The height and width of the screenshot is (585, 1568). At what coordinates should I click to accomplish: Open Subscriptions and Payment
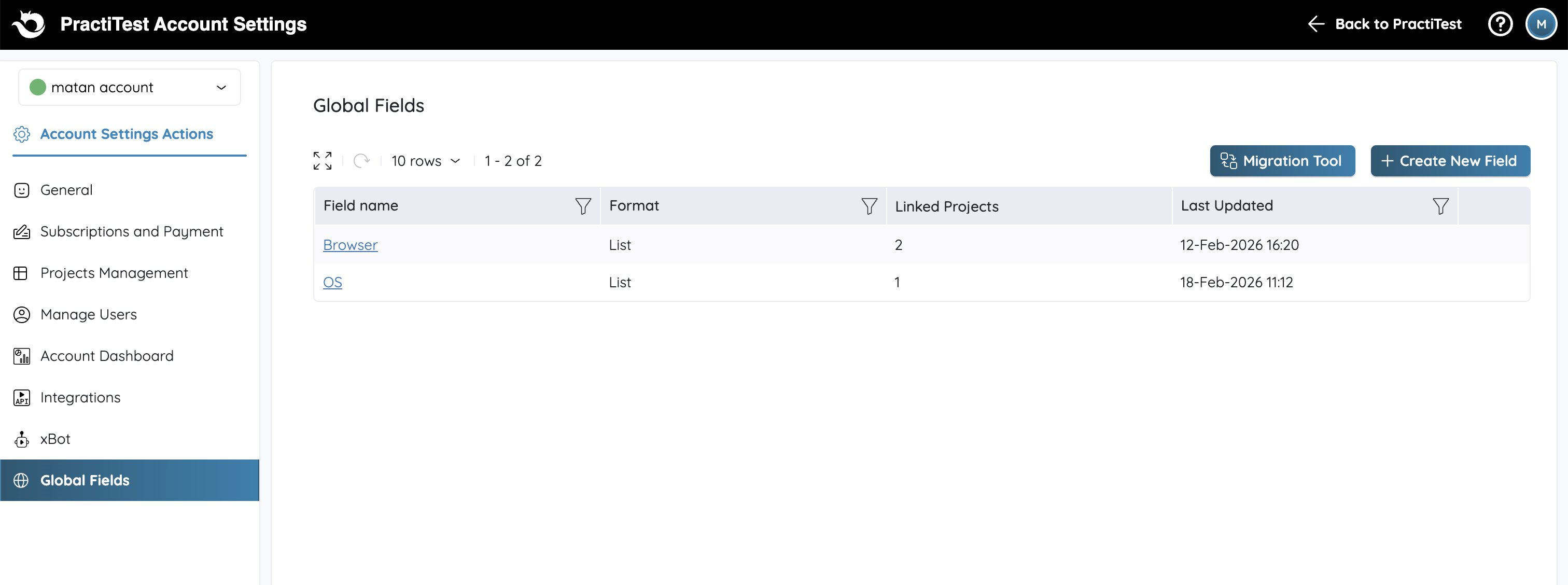(132, 231)
